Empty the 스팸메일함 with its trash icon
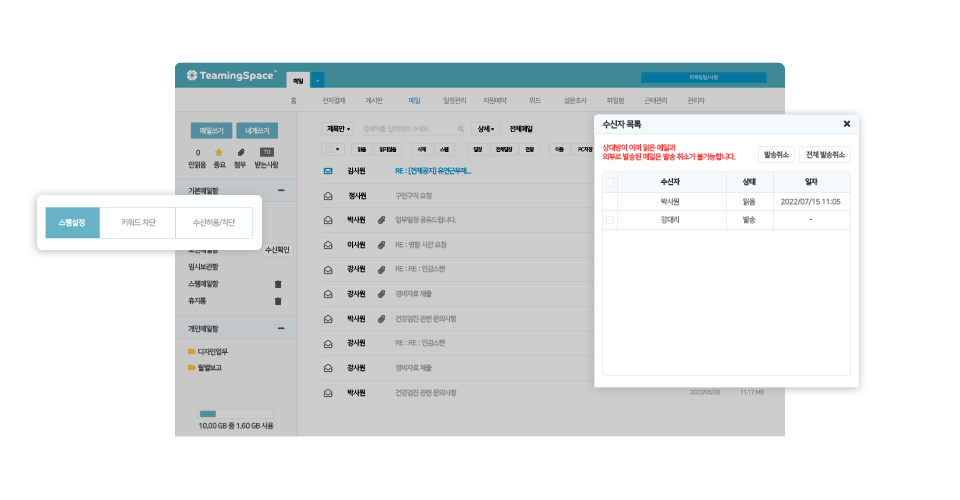 coord(278,284)
